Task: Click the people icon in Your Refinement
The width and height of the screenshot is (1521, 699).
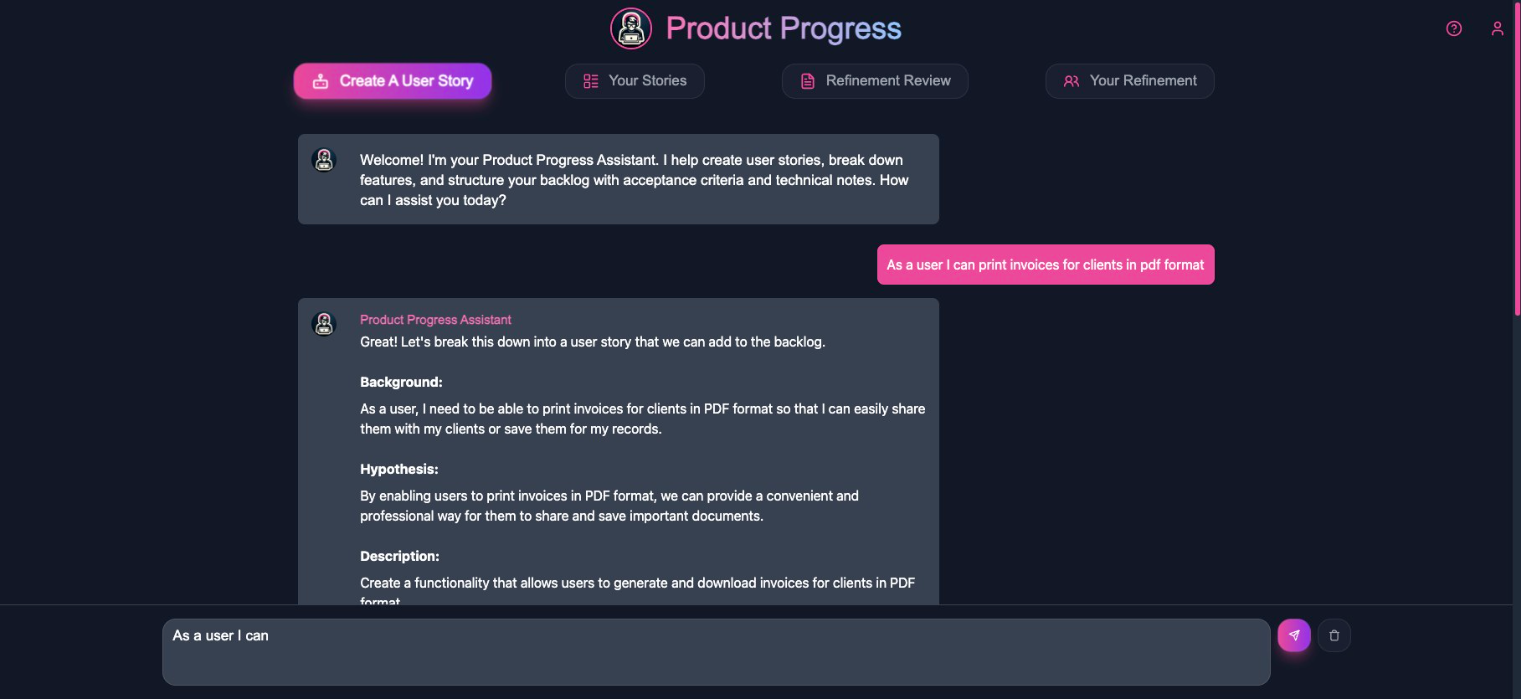Action: (1071, 81)
